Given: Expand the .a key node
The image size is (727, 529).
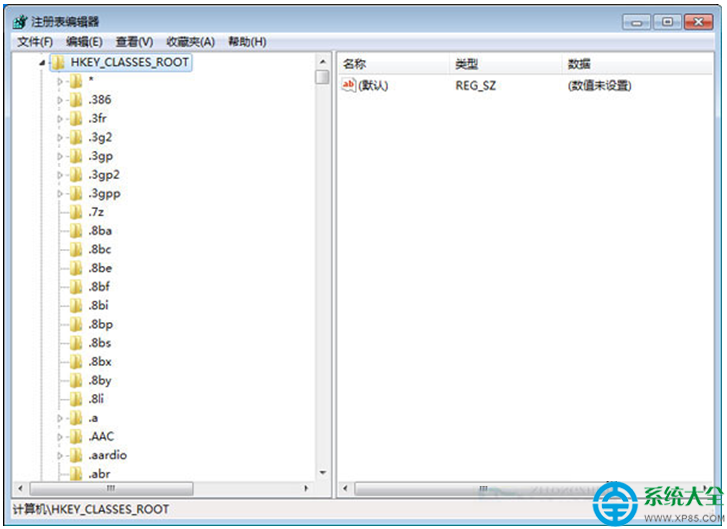Looking at the screenshot, I should pyautogui.click(x=60, y=418).
